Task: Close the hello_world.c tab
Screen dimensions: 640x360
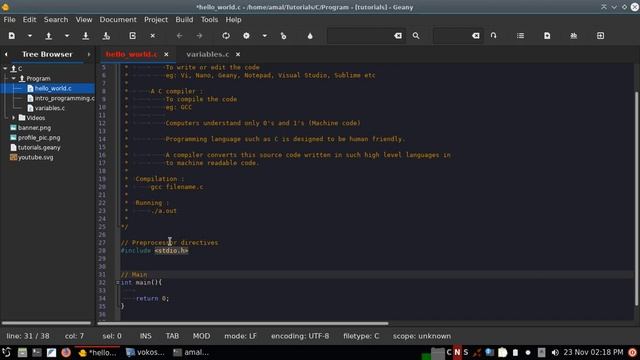Action: (x=166, y=54)
